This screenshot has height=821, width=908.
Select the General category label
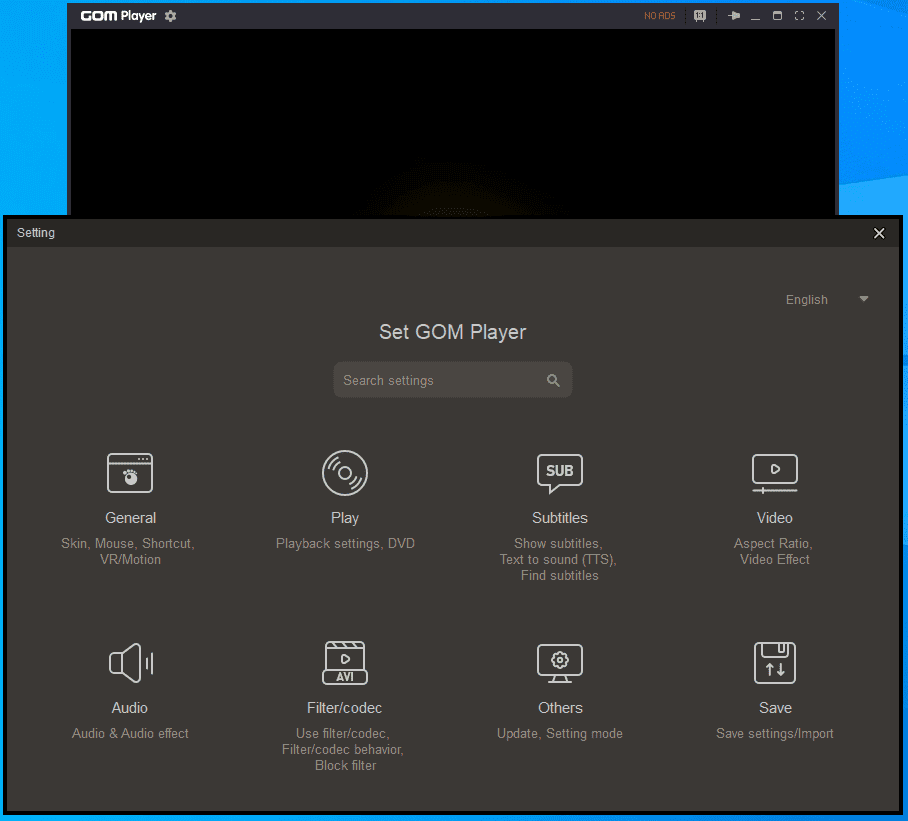(x=130, y=518)
